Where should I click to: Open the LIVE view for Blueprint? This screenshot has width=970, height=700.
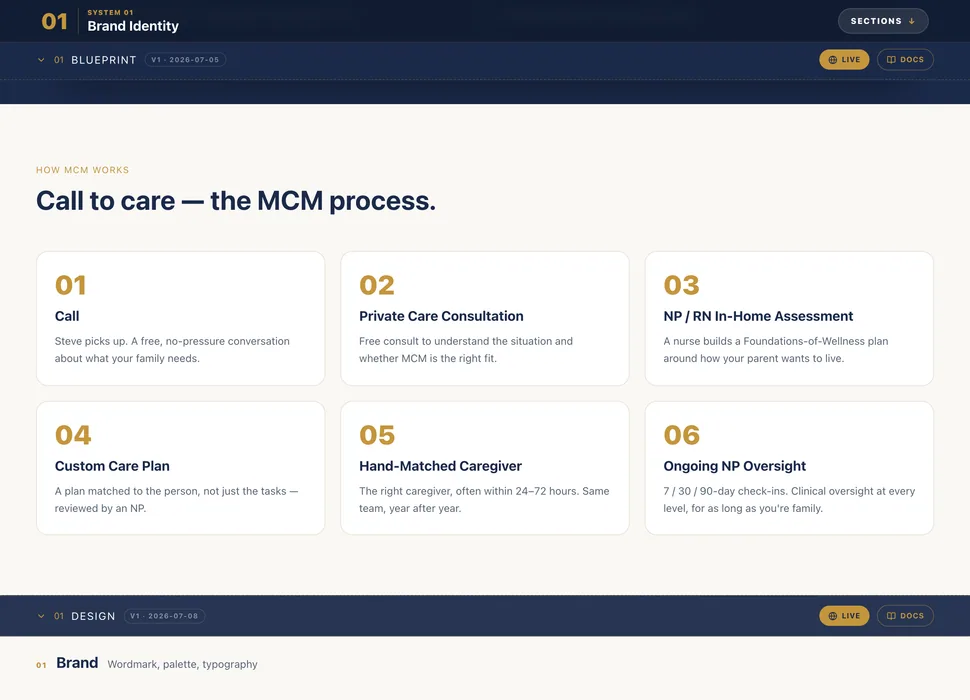coord(844,59)
